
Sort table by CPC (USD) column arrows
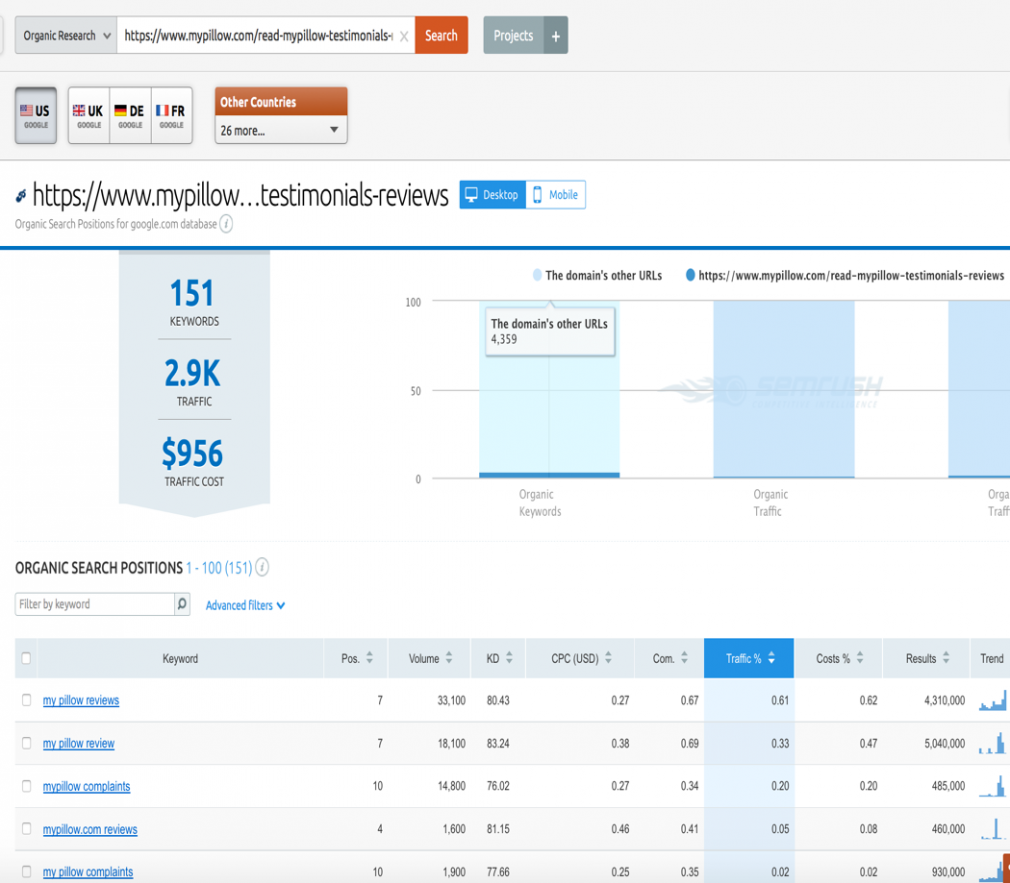click(x=608, y=658)
